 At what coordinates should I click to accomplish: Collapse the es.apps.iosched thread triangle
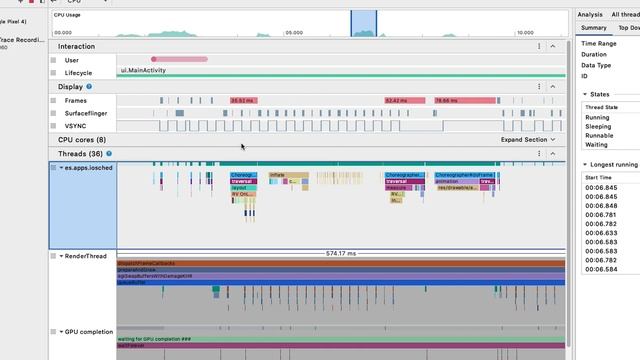coord(61,168)
